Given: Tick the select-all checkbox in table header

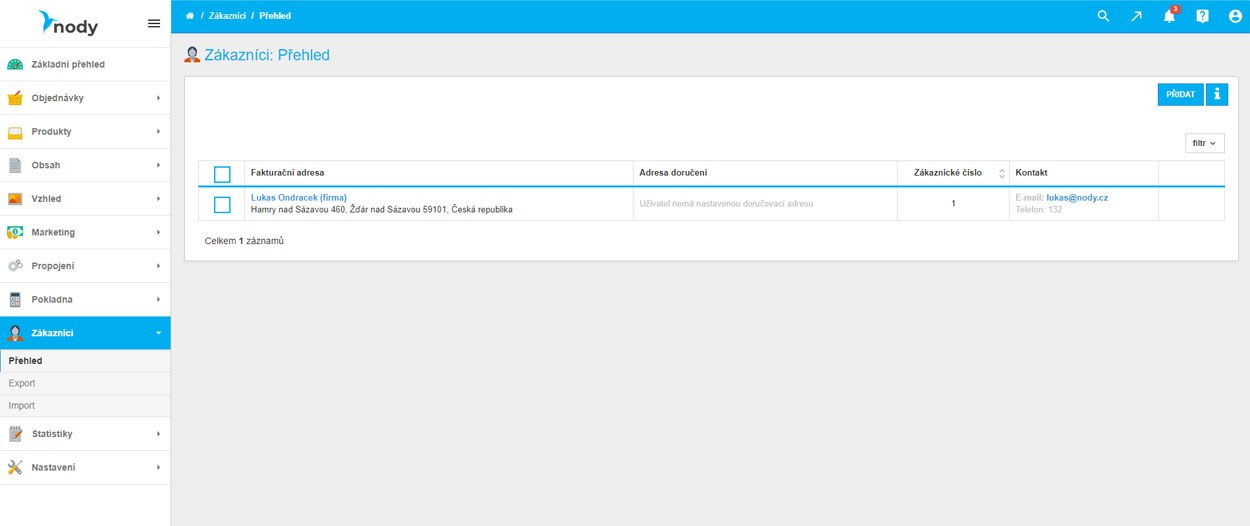Looking at the screenshot, I should (x=222, y=174).
